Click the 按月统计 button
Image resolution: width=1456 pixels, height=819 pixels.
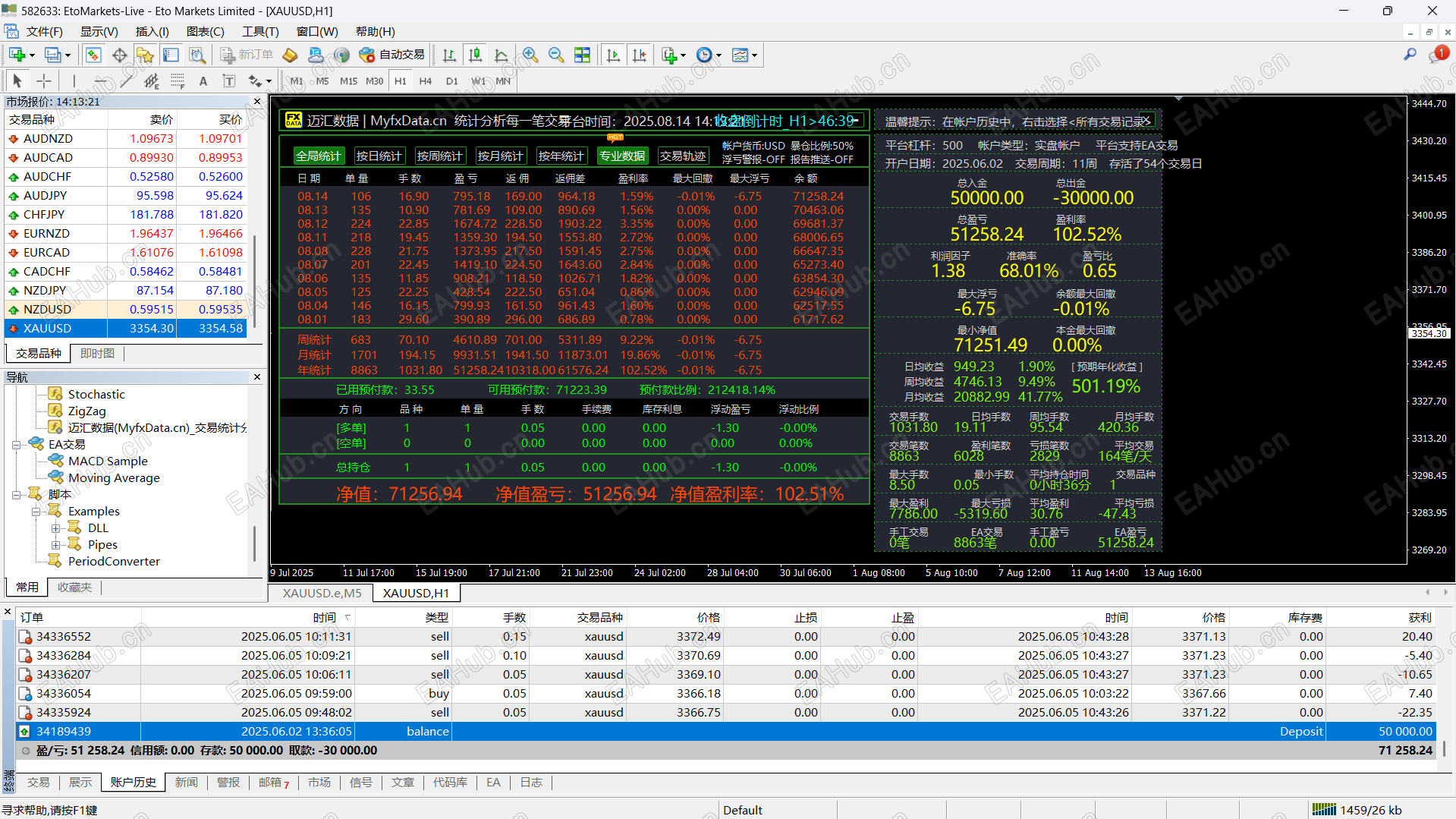click(500, 156)
